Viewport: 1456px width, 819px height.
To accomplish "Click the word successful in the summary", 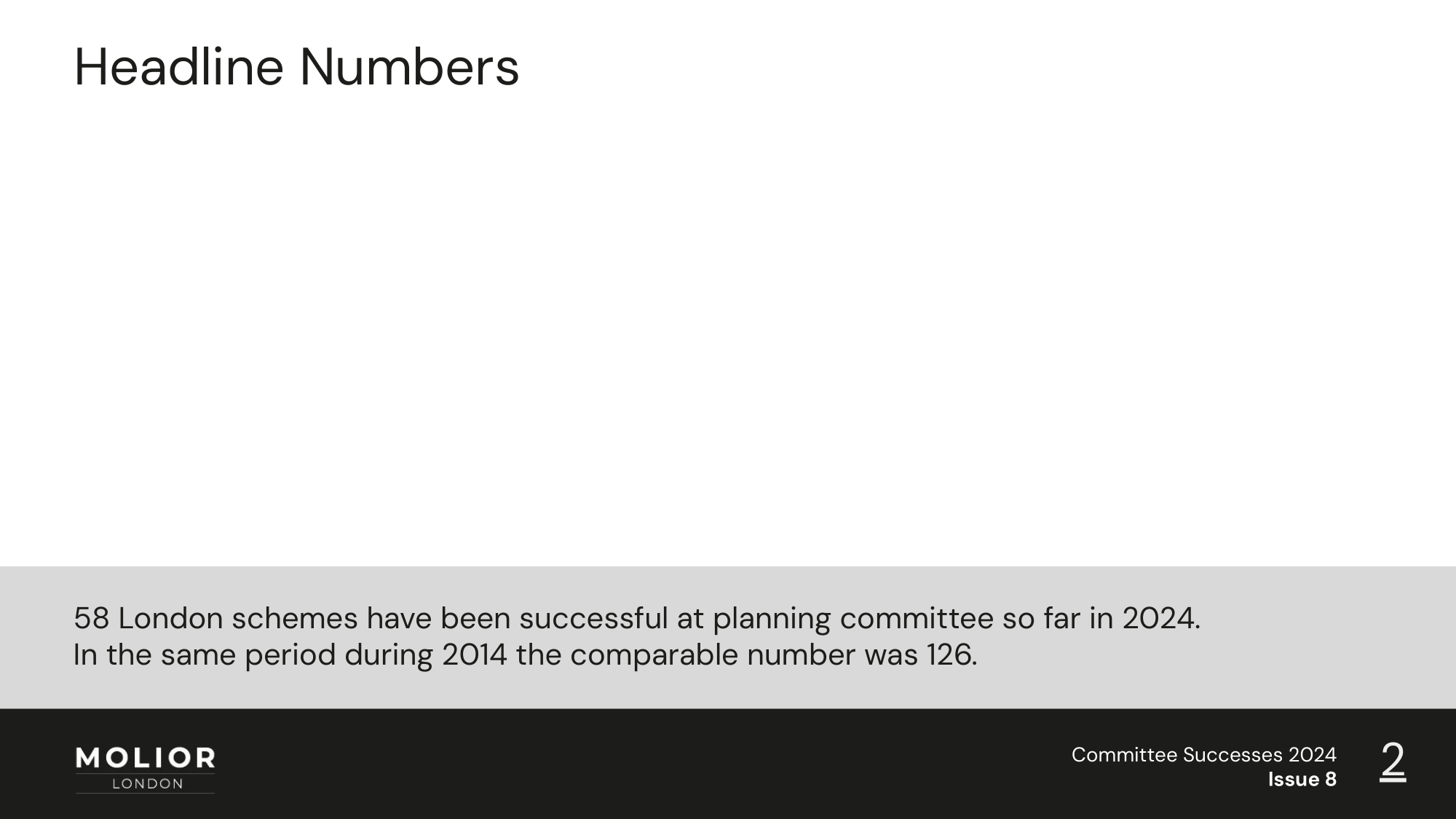I will (593, 619).
